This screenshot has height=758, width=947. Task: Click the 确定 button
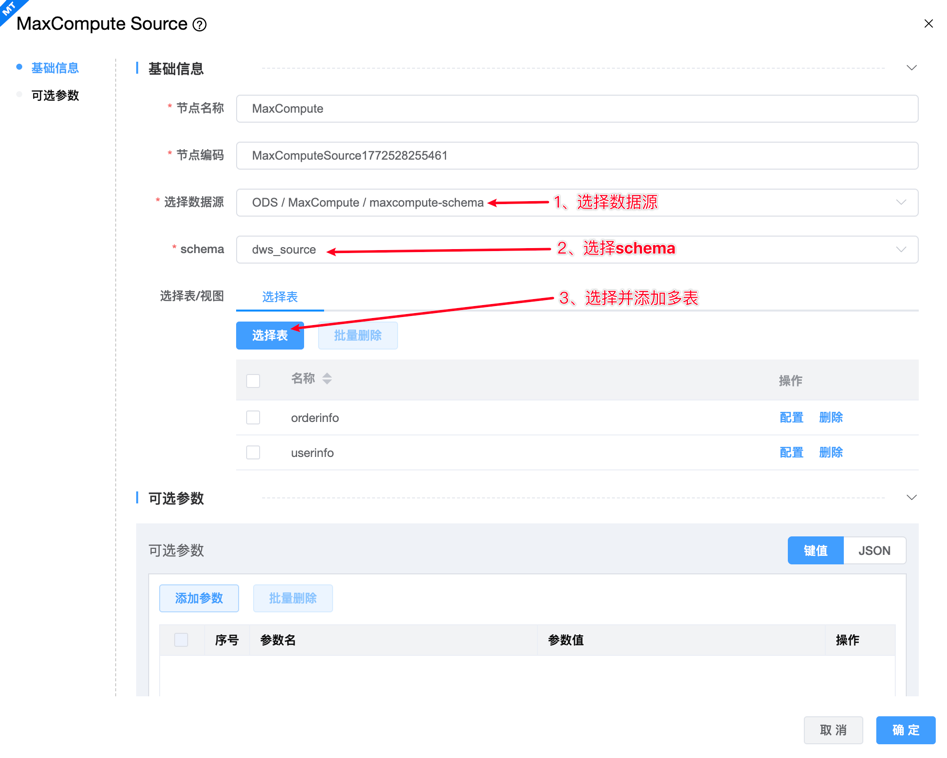(x=905, y=730)
